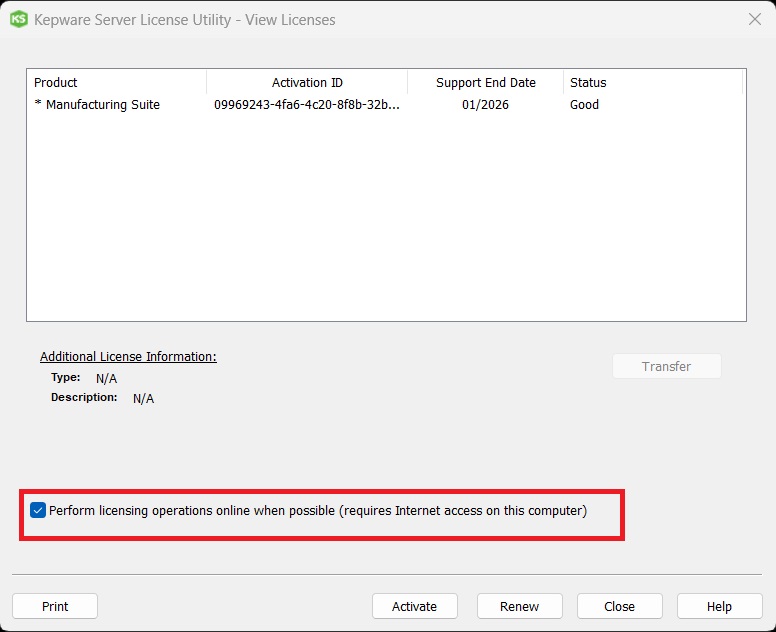Viewport: 776px width, 632px height.
Task: Click the Additional License Information heading
Action: point(128,357)
